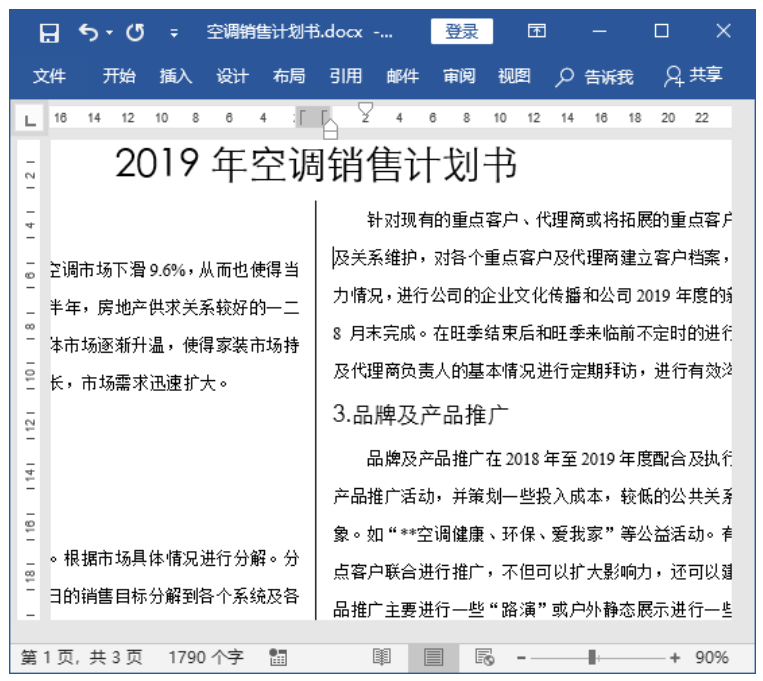The image size is (763, 681).
Task: Switch to the 引用 tab
Action: pyautogui.click(x=345, y=76)
